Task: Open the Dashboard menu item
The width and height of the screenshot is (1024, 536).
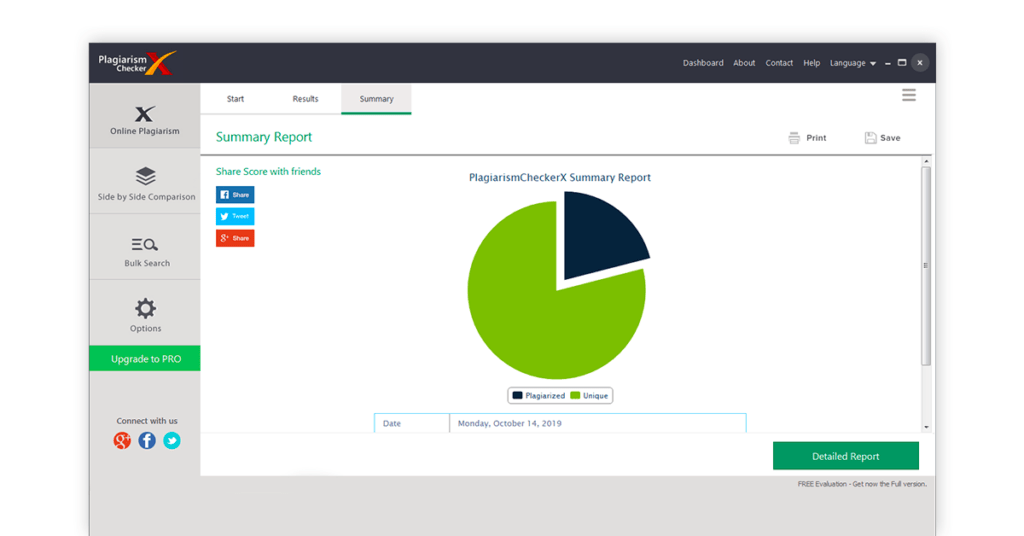Action: (703, 63)
